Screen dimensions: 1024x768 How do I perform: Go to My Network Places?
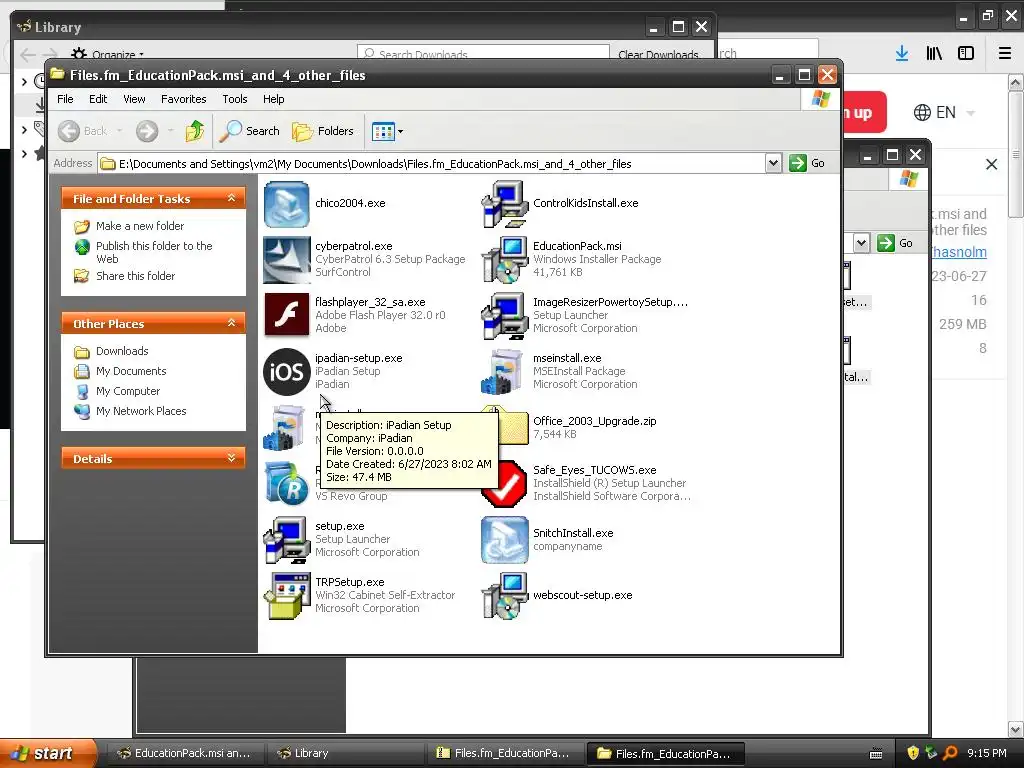pos(141,411)
